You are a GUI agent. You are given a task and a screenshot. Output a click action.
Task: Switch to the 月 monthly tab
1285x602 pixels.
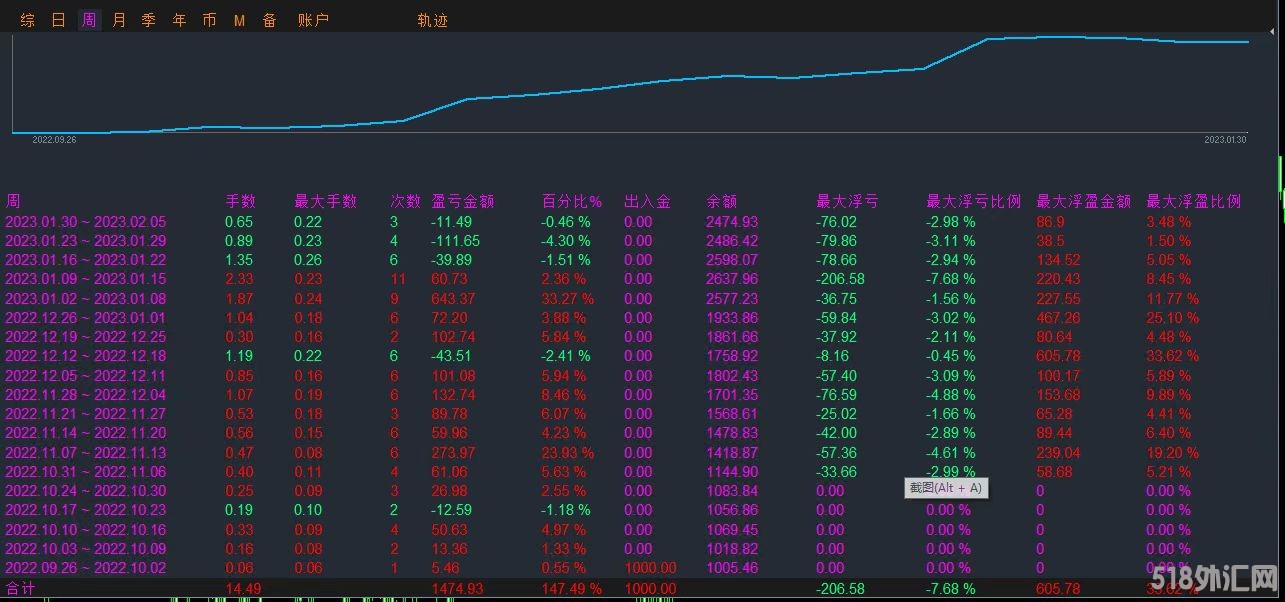119,20
